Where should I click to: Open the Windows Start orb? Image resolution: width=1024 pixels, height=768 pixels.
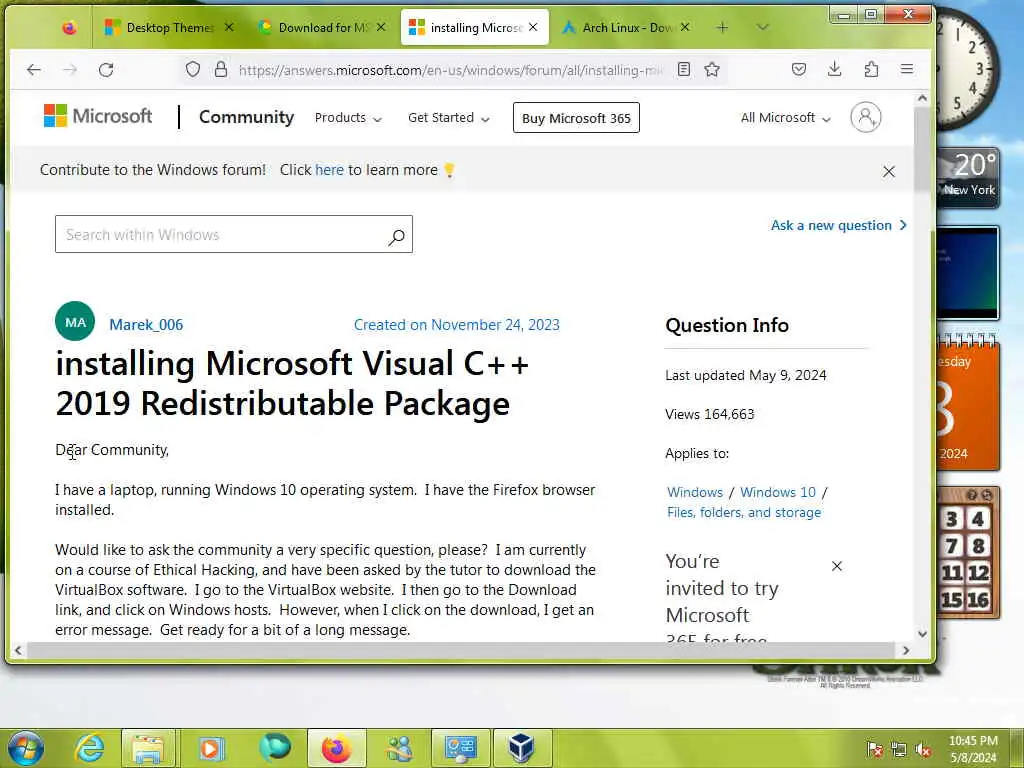point(25,748)
